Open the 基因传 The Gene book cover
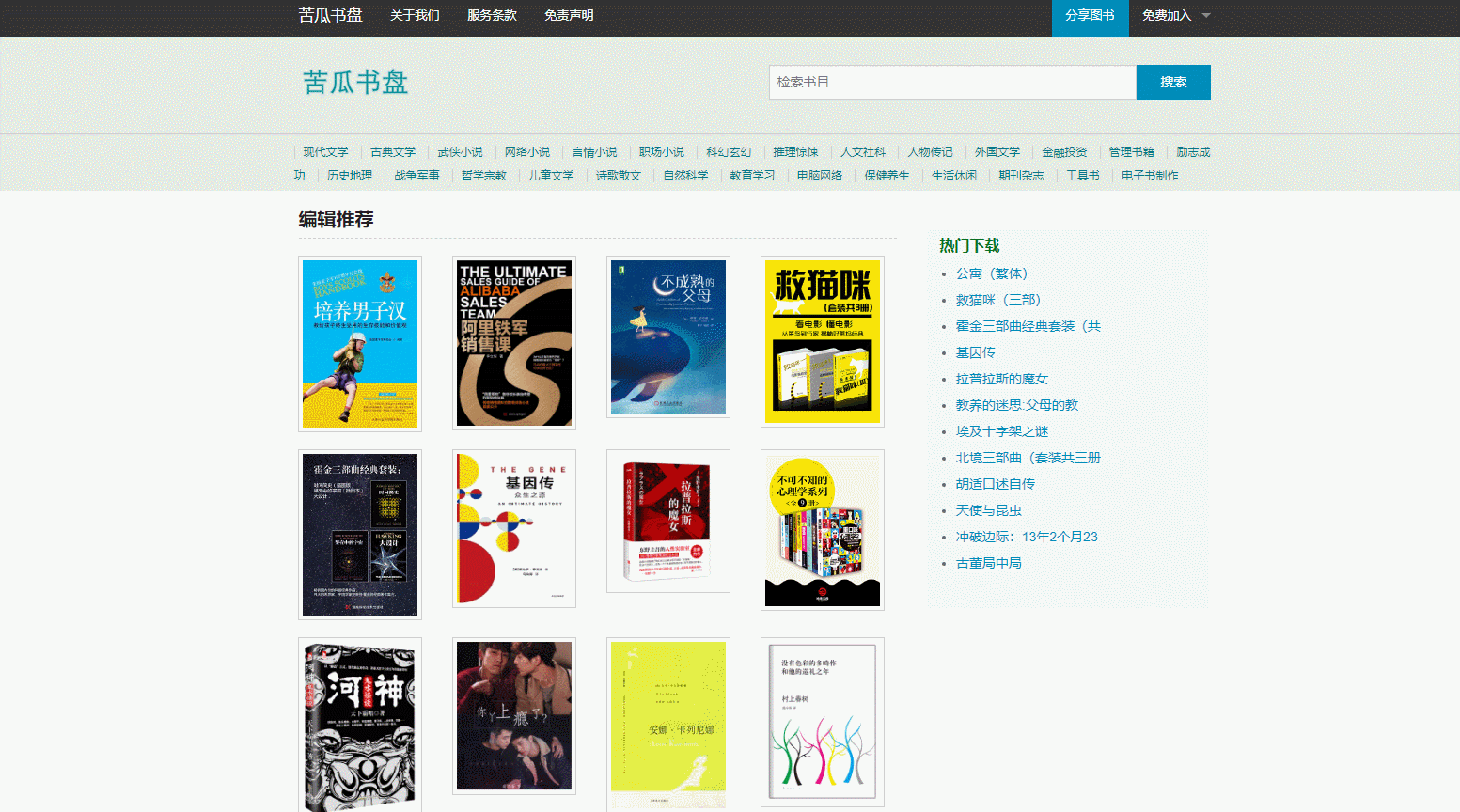 pos(514,529)
